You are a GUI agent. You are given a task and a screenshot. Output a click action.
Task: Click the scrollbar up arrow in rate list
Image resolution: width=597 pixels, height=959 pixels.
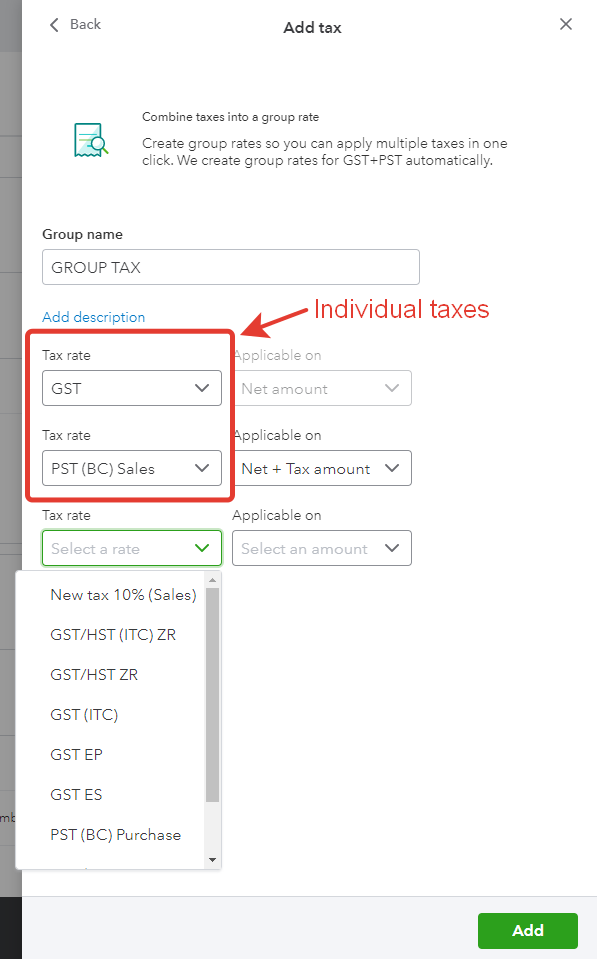tap(212, 580)
